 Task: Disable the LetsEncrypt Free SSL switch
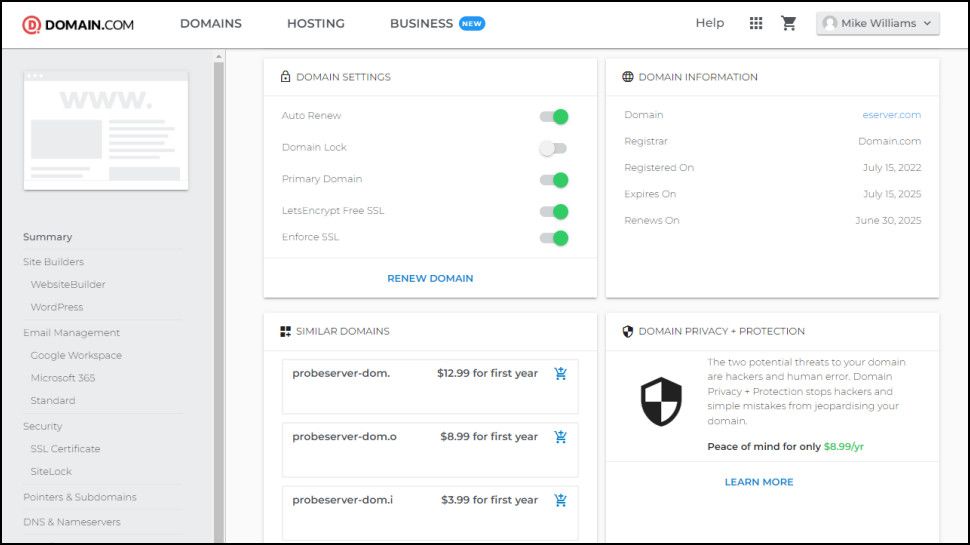coord(554,212)
